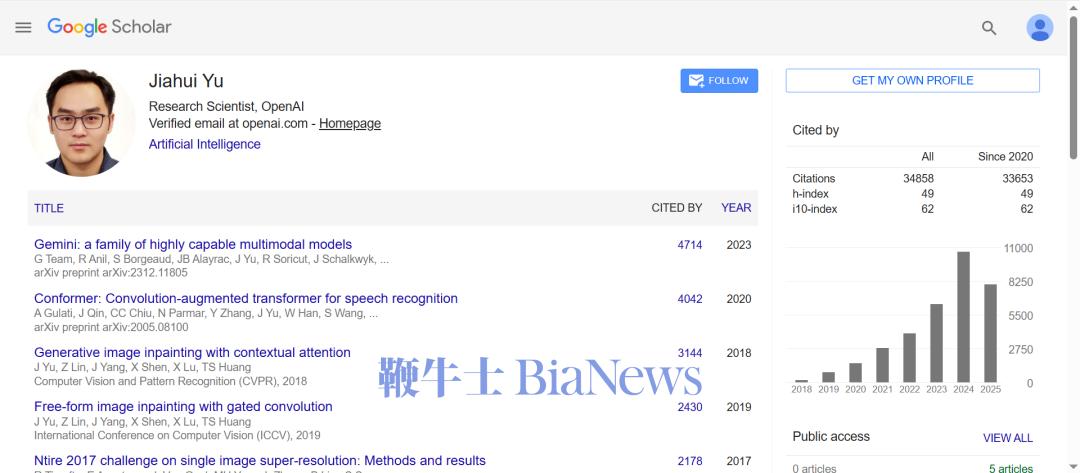View the 3144 citations count
Viewport: 1080px width, 473px height.
tap(690, 353)
